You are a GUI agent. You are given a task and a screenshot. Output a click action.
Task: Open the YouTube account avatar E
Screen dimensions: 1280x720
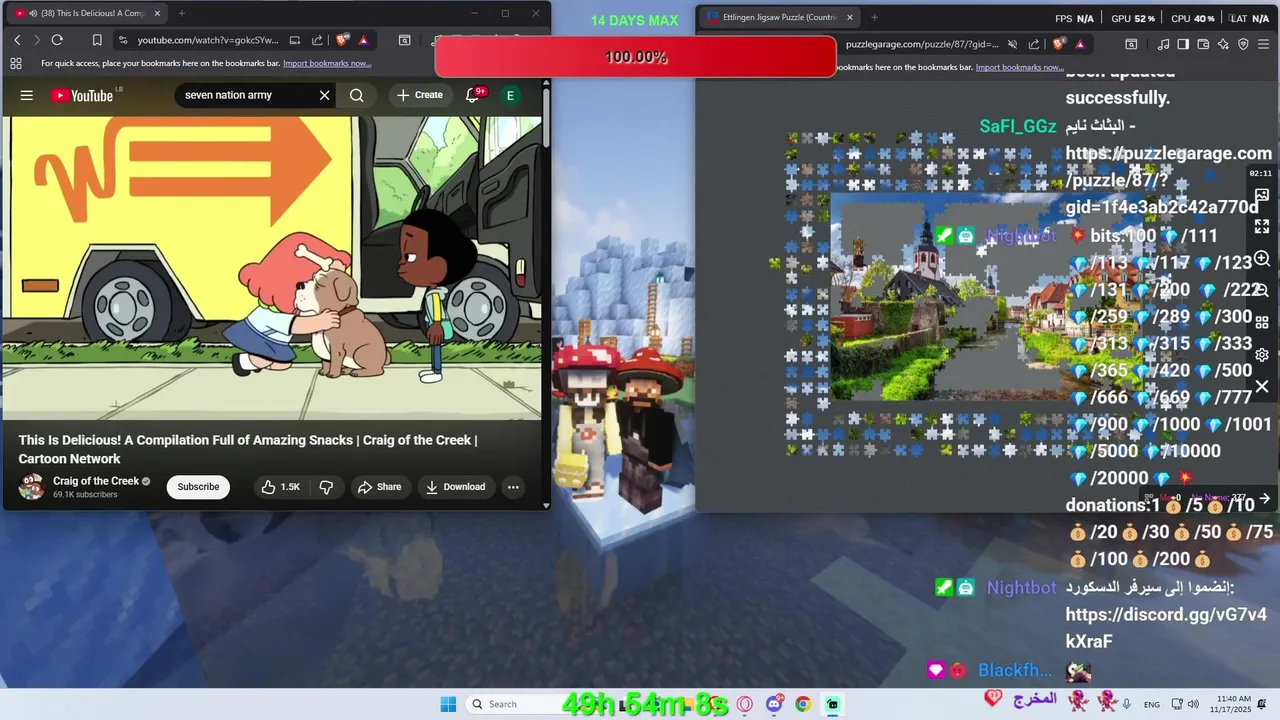coord(510,95)
